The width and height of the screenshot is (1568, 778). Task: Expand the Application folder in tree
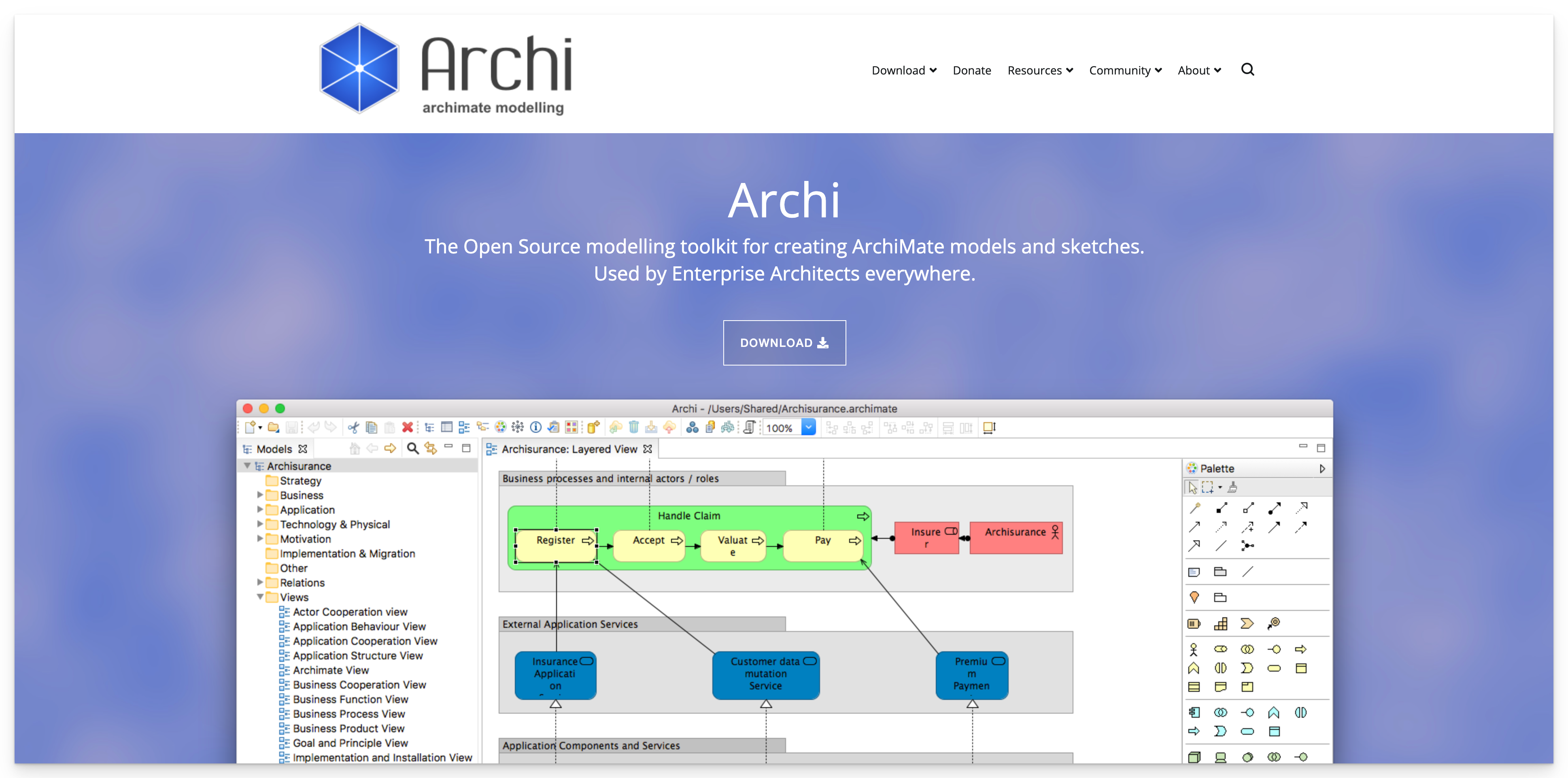(x=260, y=510)
